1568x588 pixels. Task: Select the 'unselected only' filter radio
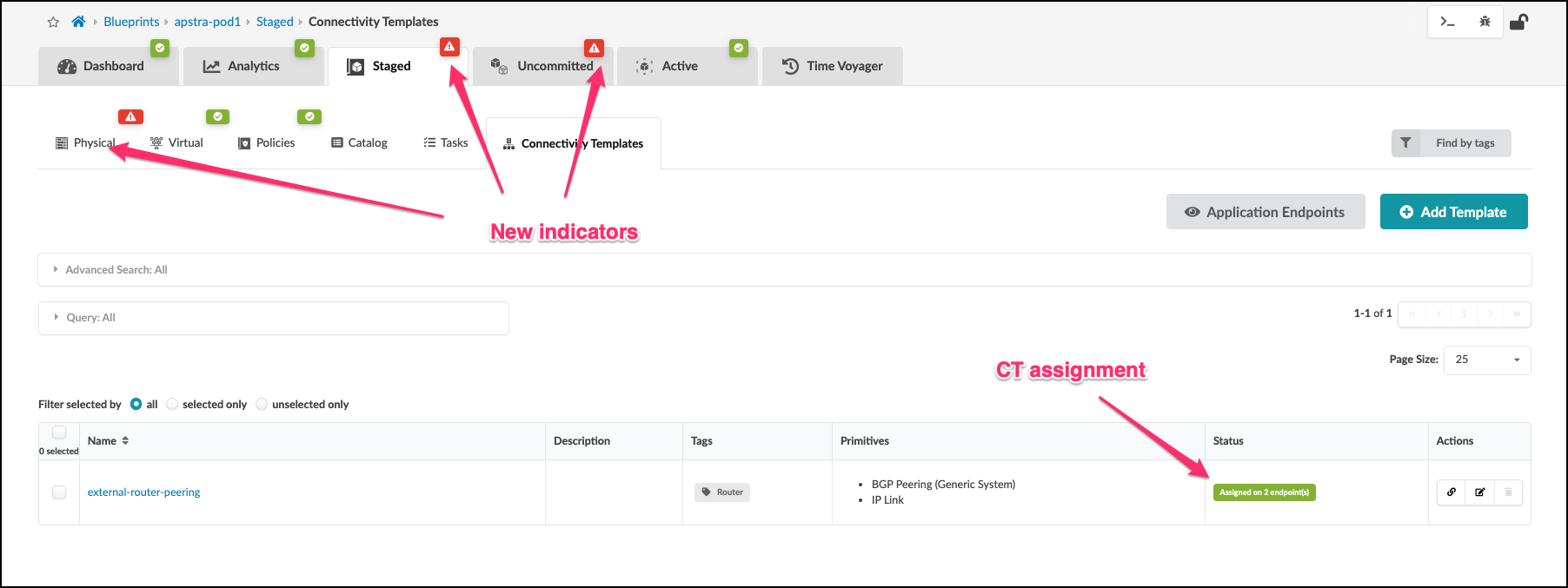(x=262, y=404)
